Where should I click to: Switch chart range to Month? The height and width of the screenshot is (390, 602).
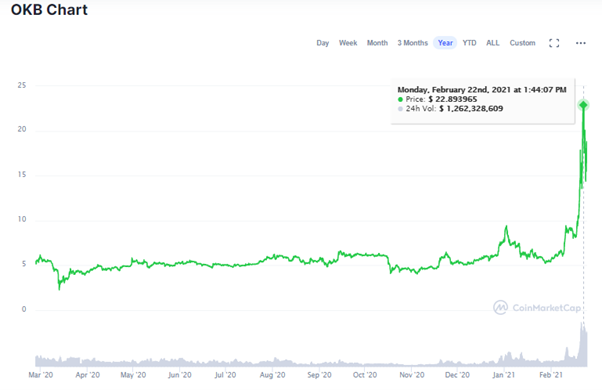point(377,43)
